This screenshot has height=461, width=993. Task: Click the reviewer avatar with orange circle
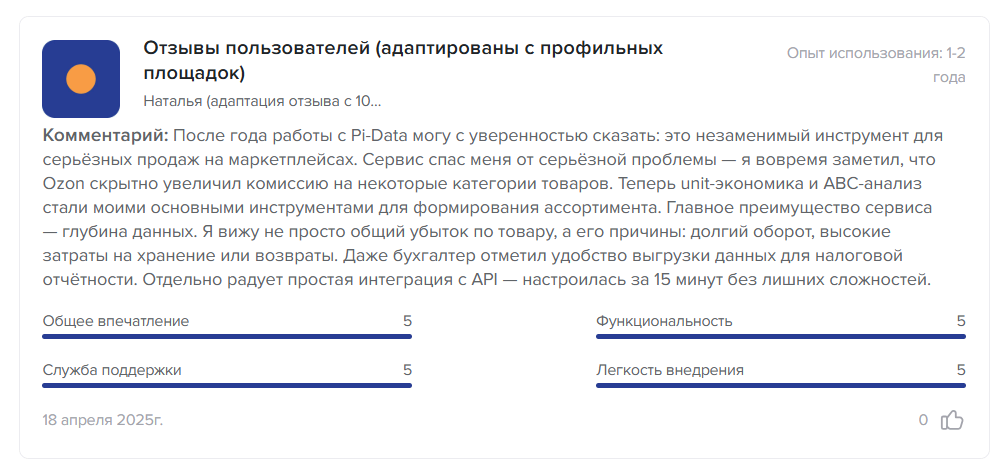[x=81, y=80]
